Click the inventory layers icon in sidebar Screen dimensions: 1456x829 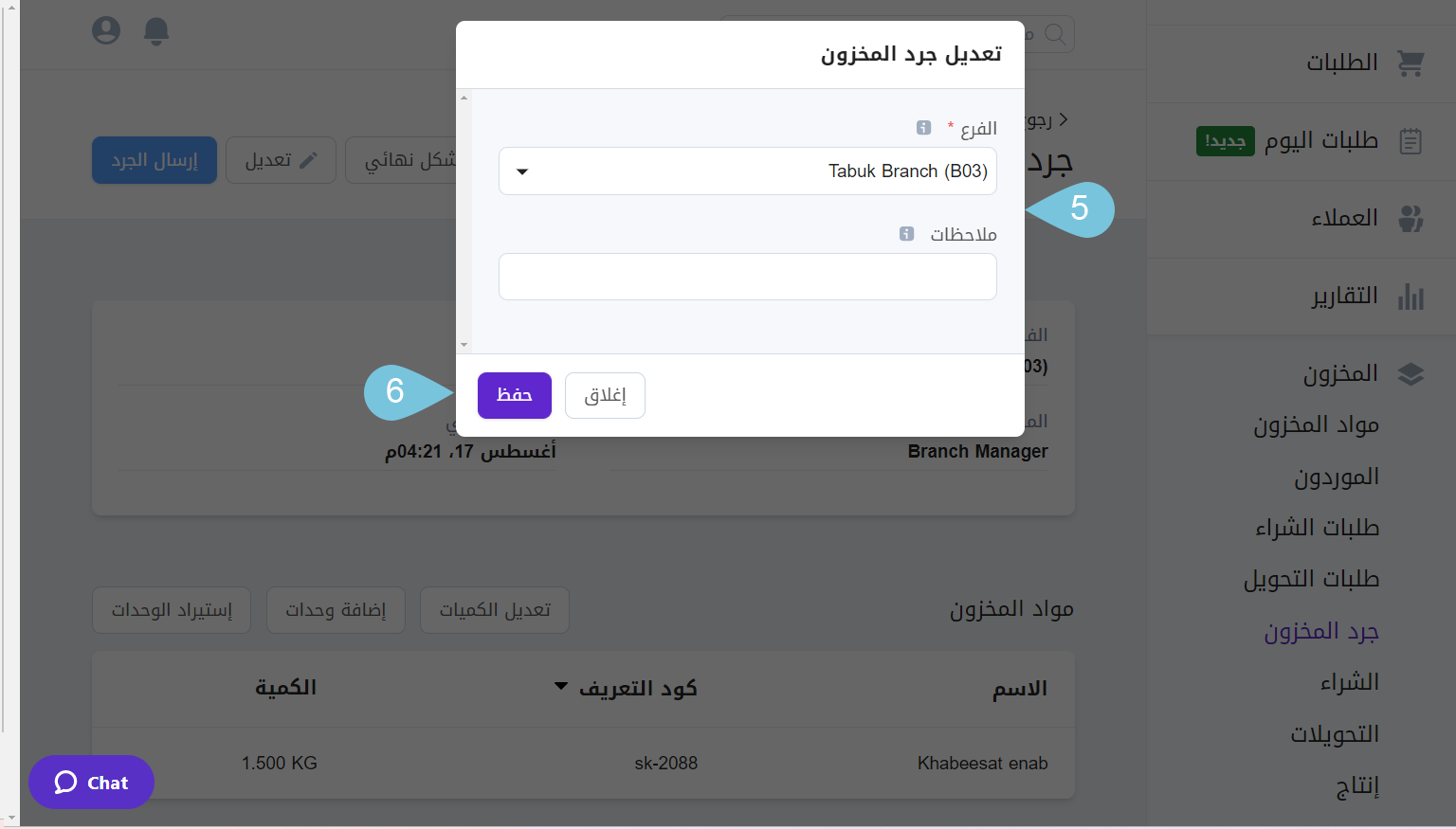click(x=1410, y=373)
